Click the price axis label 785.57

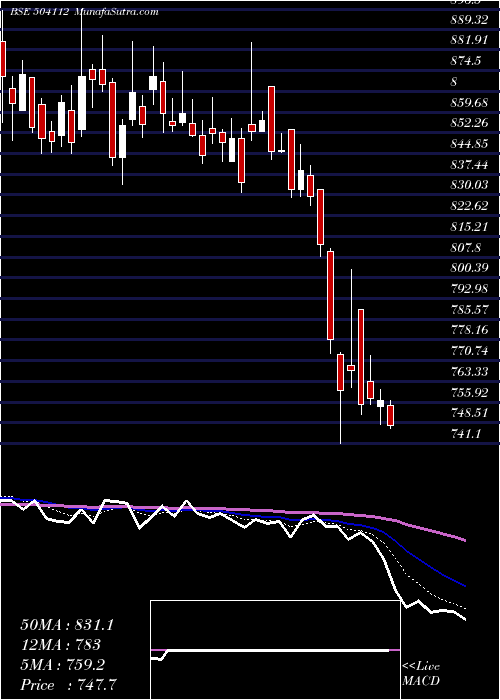[x=469, y=309]
